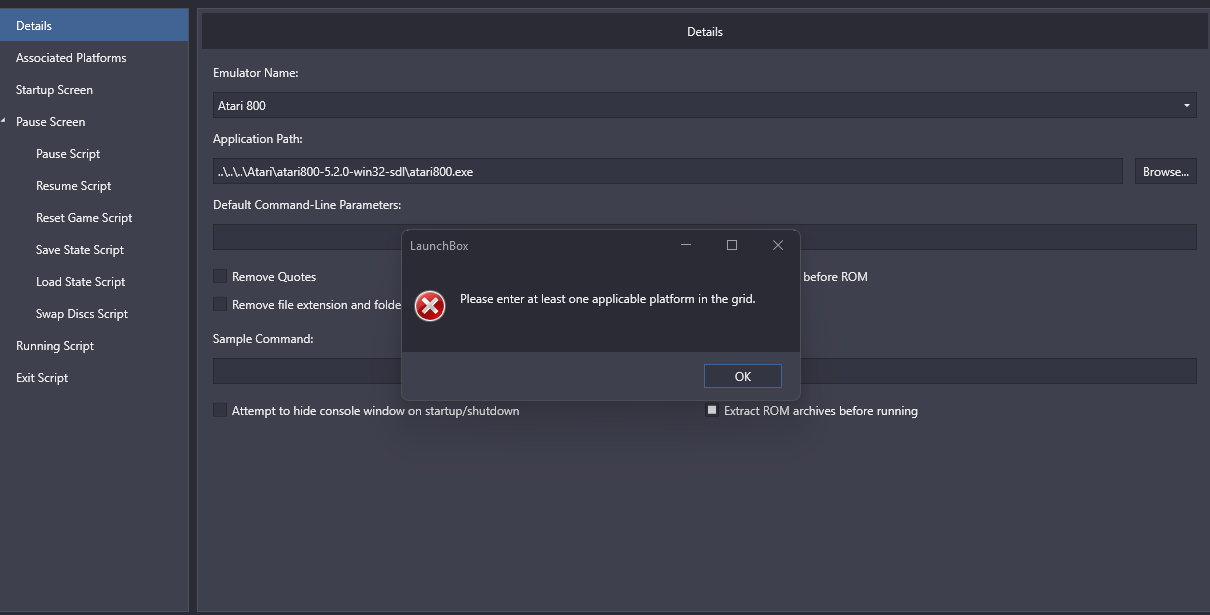Click the Default Command-Line Parameters field
Screen dimensions: 1210x615
pyautogui.click(x=305, y=237)
